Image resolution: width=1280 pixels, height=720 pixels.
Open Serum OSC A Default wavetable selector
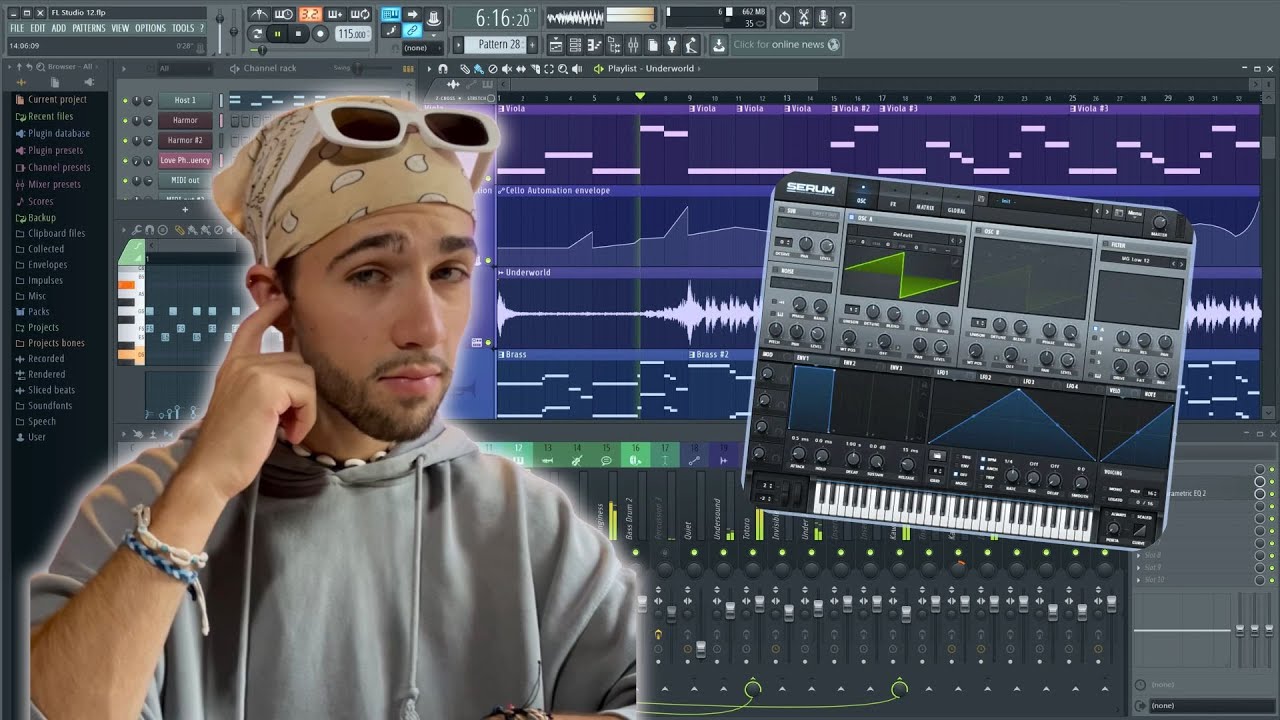click(x=903, y=234)
